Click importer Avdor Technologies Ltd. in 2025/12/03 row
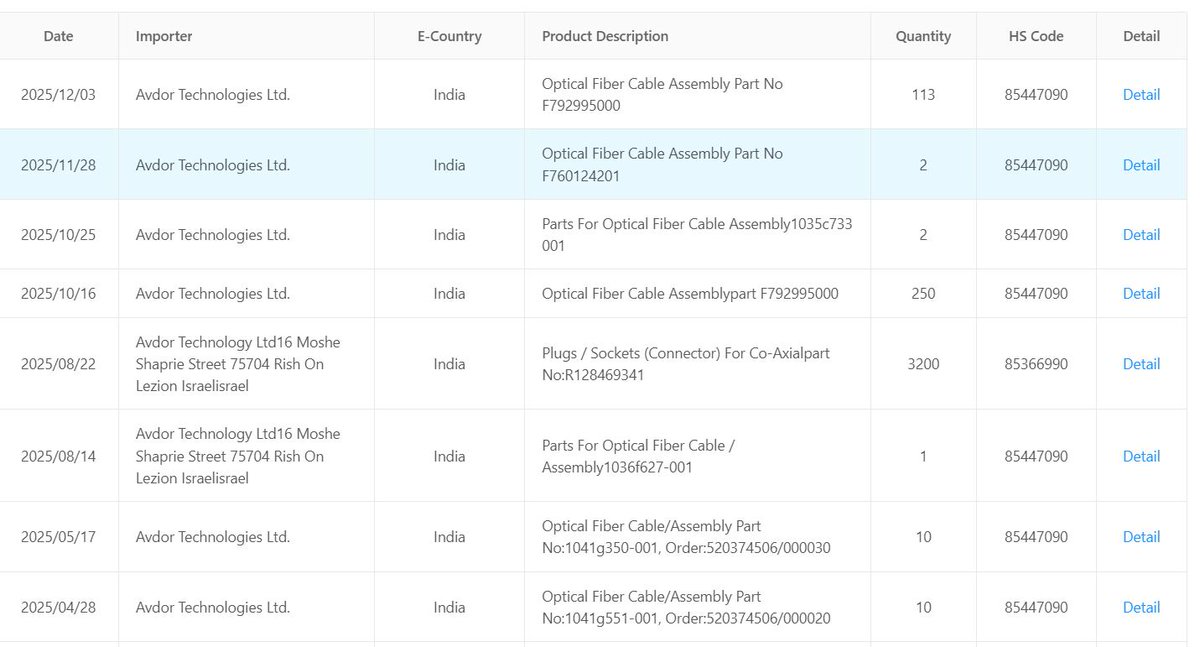The width and height of the screenshot is (1200, 647). click(213, 95)
